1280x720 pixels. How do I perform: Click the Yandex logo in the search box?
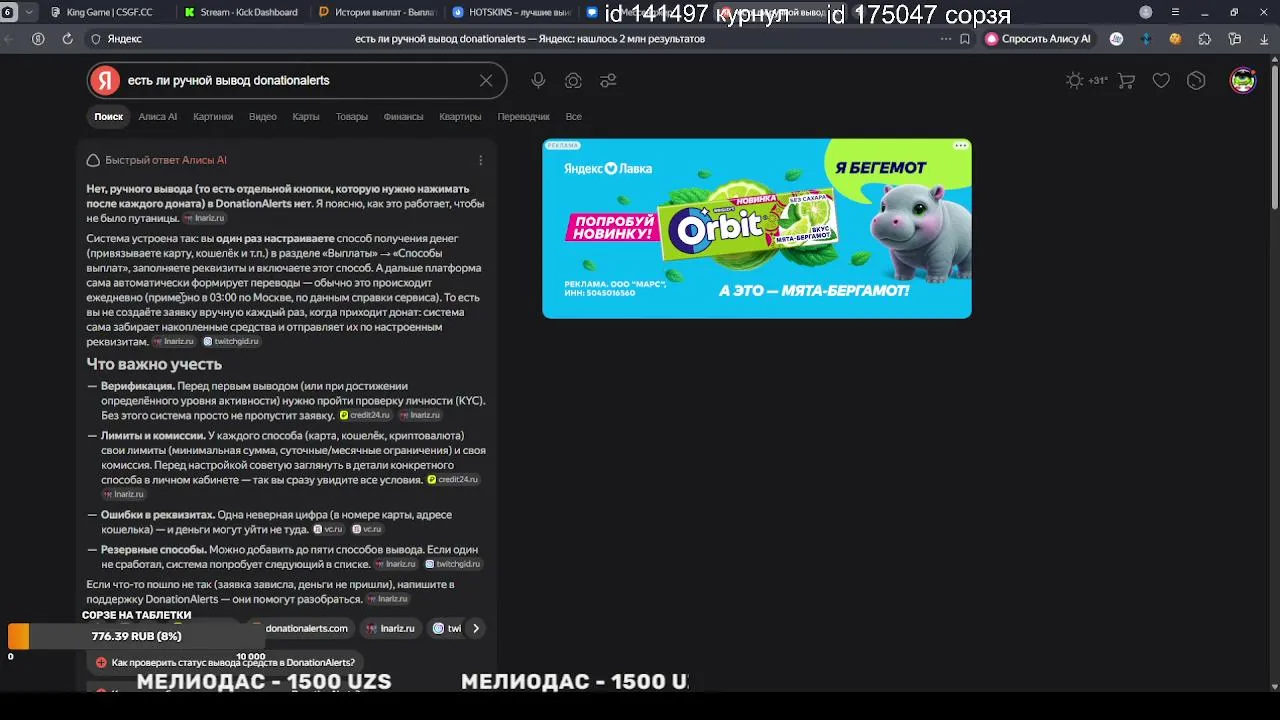pyautogui.click(x=105, y=81)
